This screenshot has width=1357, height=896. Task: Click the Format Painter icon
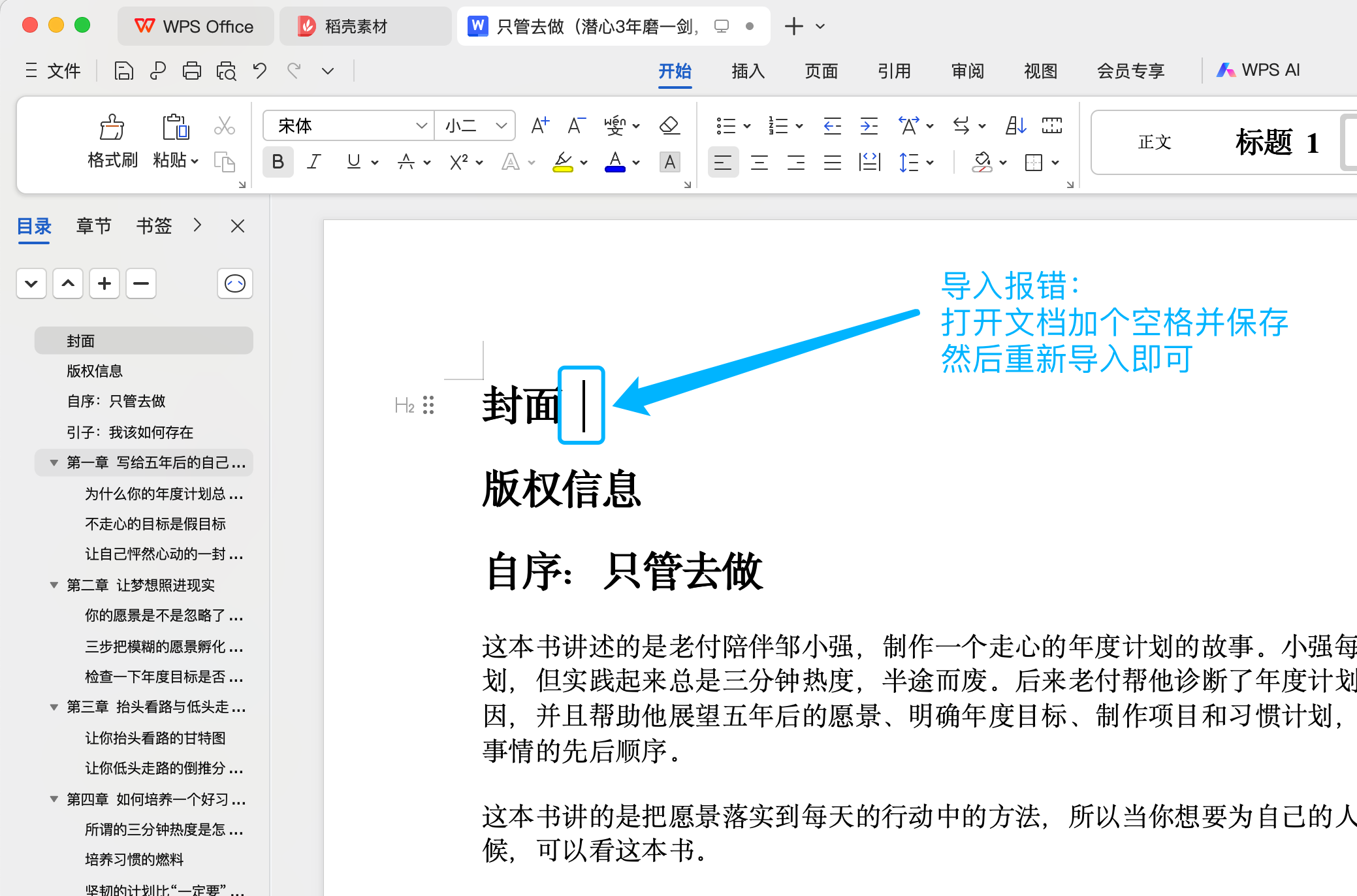[x=112, y=128]
